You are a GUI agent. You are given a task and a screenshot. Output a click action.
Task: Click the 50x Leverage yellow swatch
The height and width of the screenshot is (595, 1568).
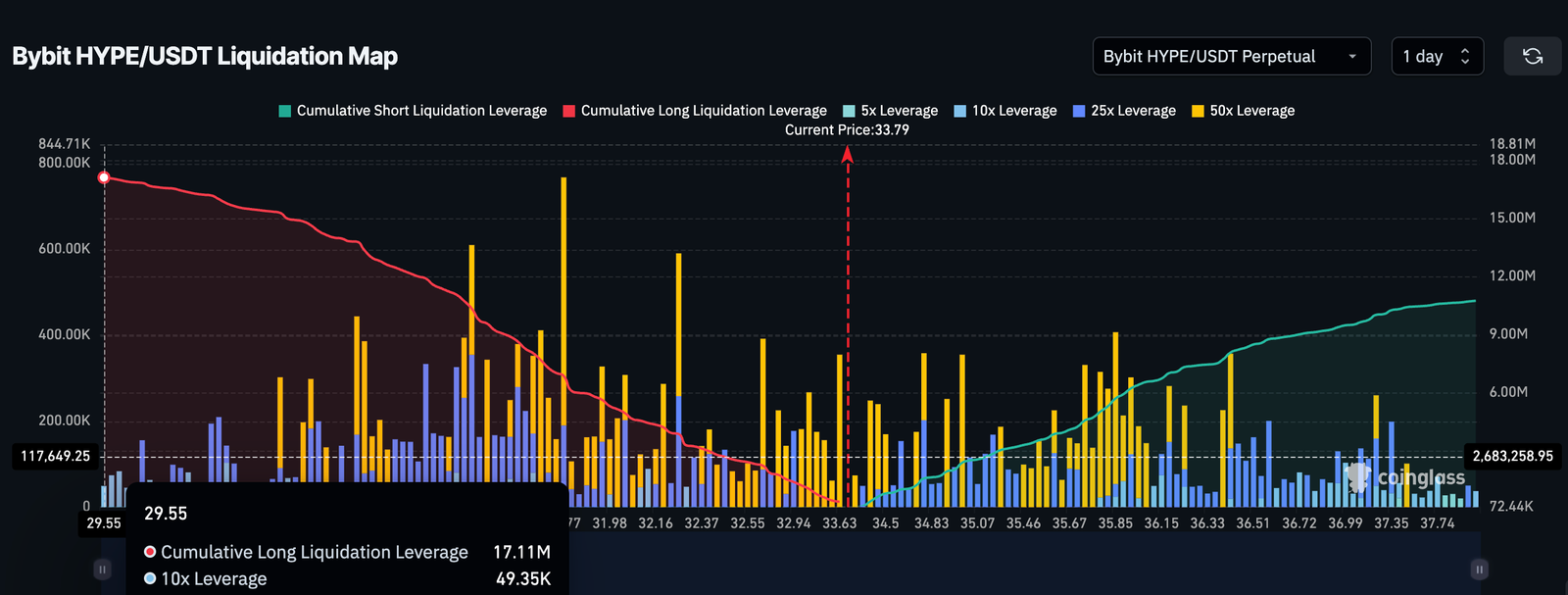tap(1198, 111)
